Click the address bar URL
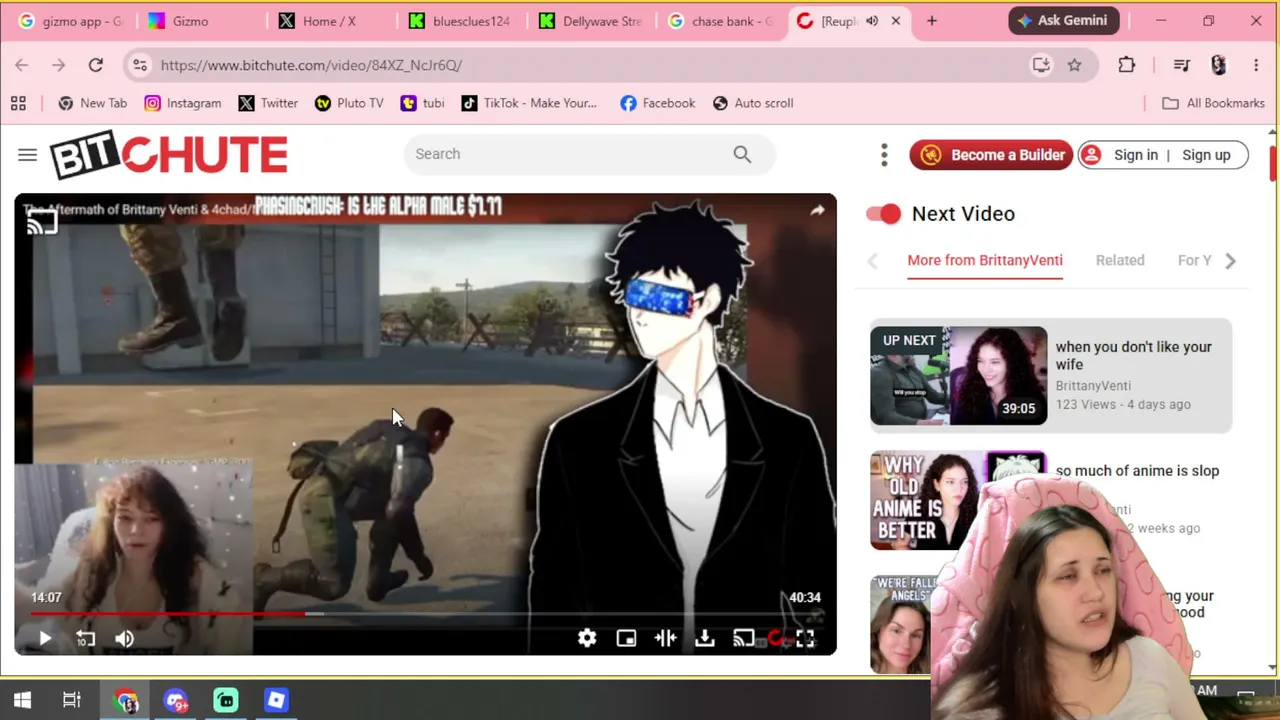1280x720 pixels. click(311, 65)
